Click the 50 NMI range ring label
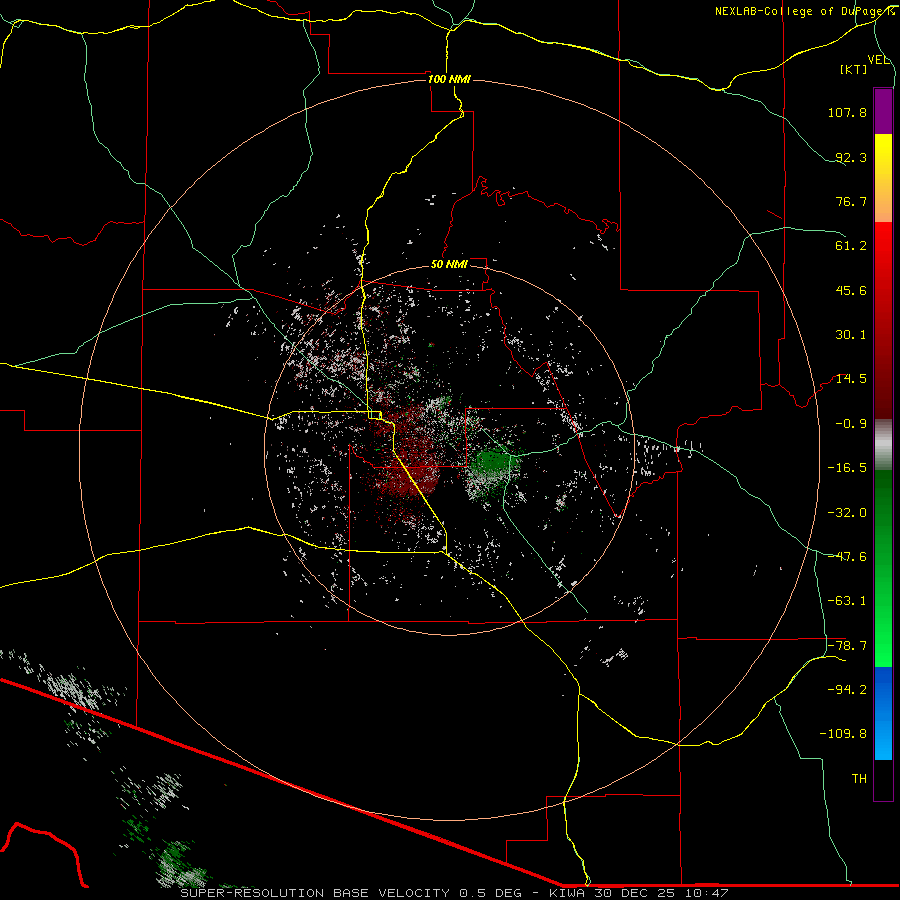The height and width of the screenshot is (900, 900). 449,264
